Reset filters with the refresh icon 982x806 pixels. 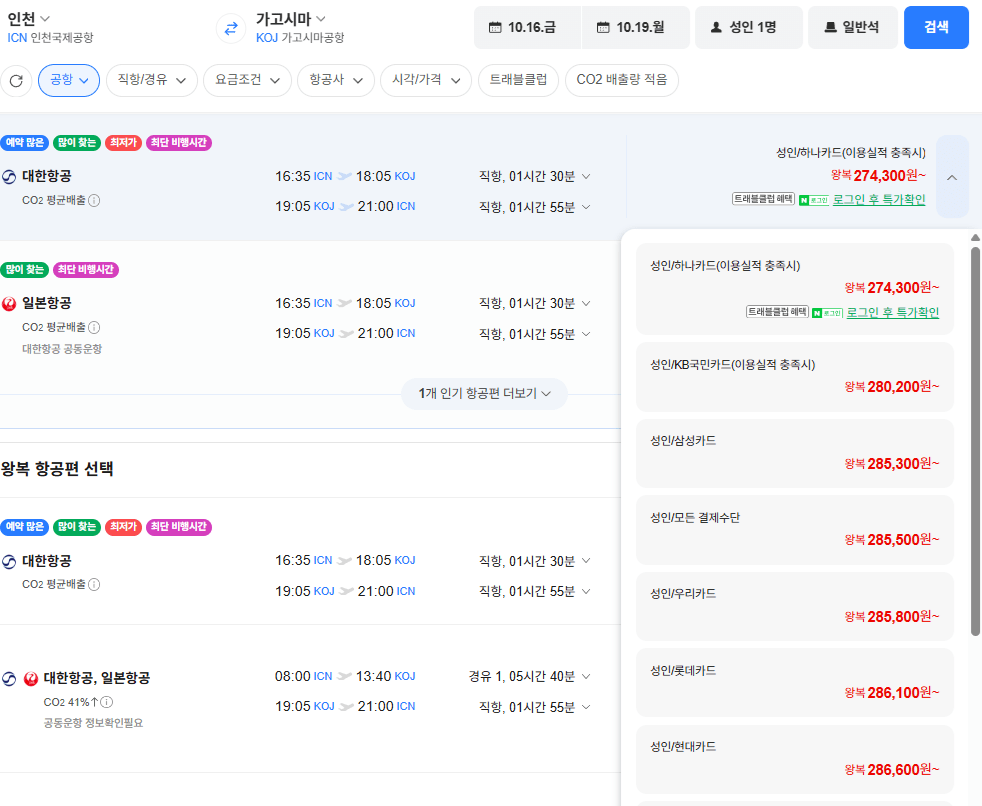16,81
